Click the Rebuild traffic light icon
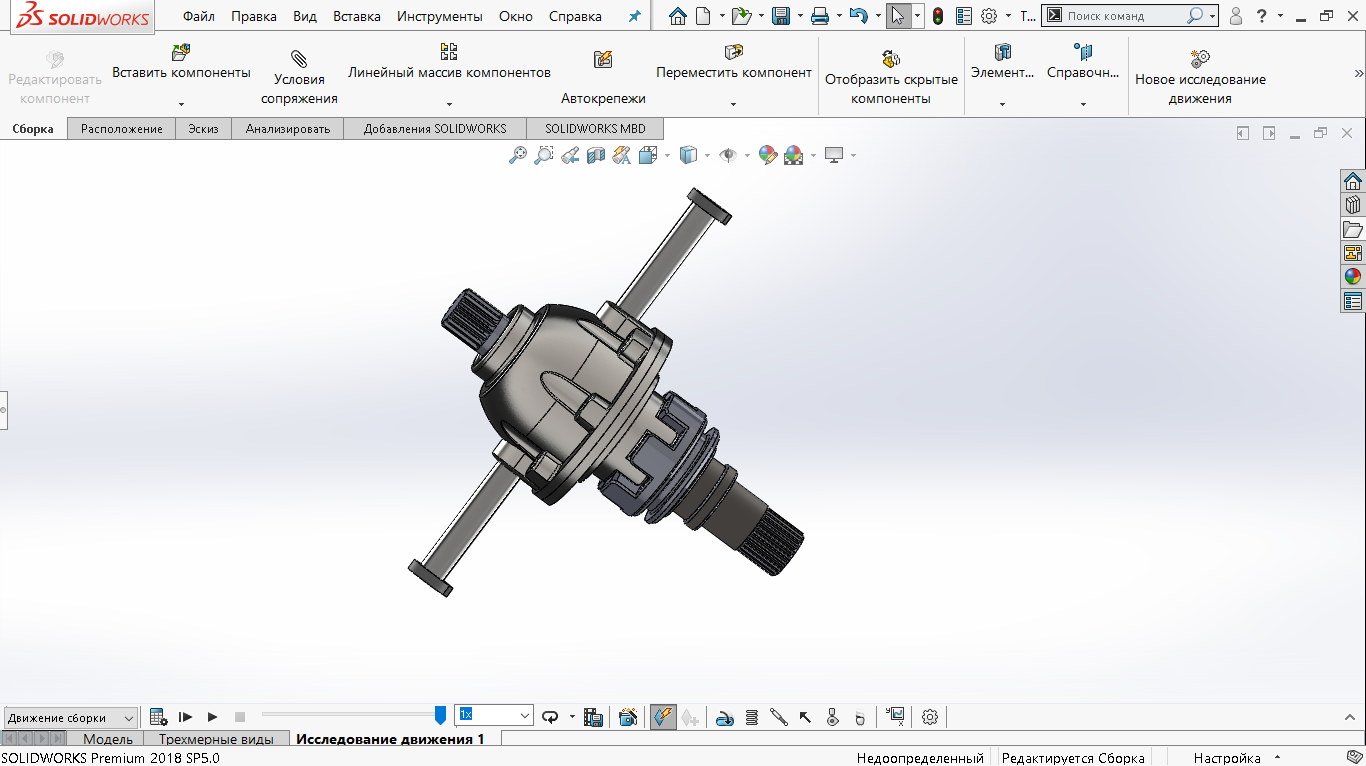This screenshot has width=1366, height=766. click(x=937, y=16)
